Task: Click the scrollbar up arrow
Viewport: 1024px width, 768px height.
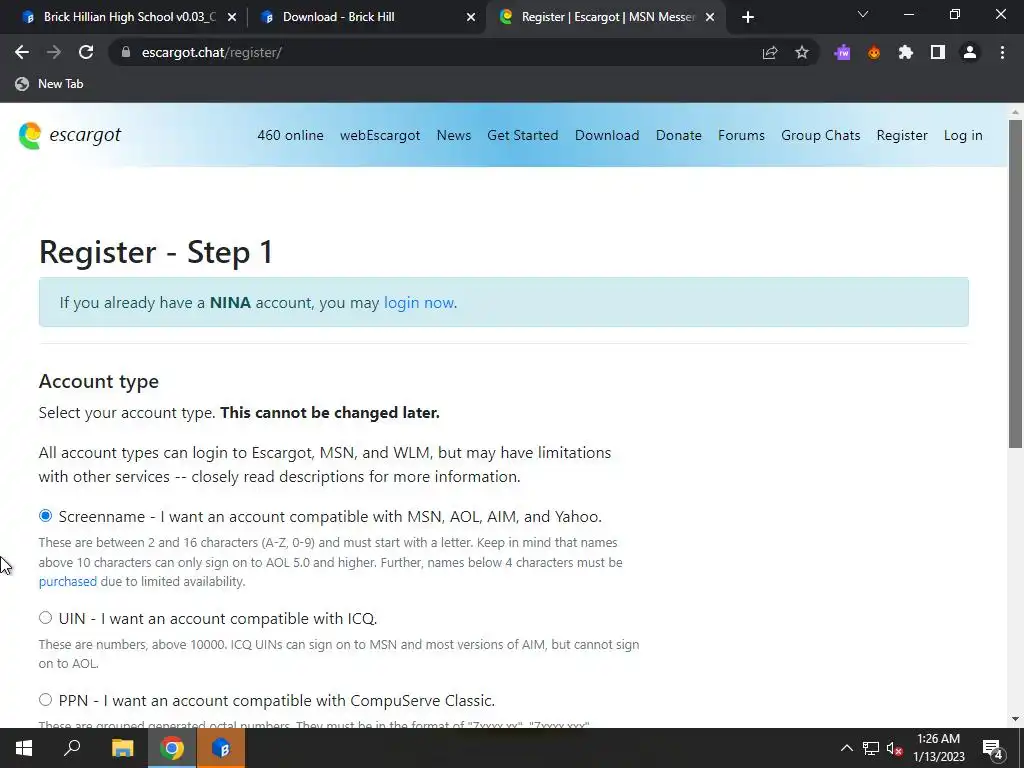Action: [1015, 112]
